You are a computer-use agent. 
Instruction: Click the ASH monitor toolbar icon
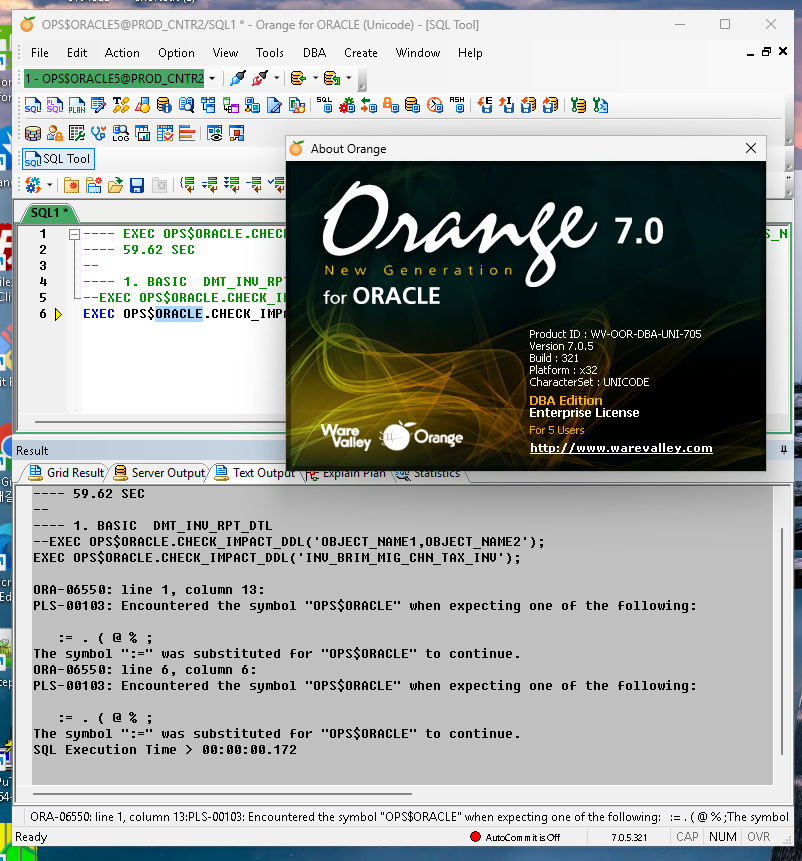[x=457, y=105]
